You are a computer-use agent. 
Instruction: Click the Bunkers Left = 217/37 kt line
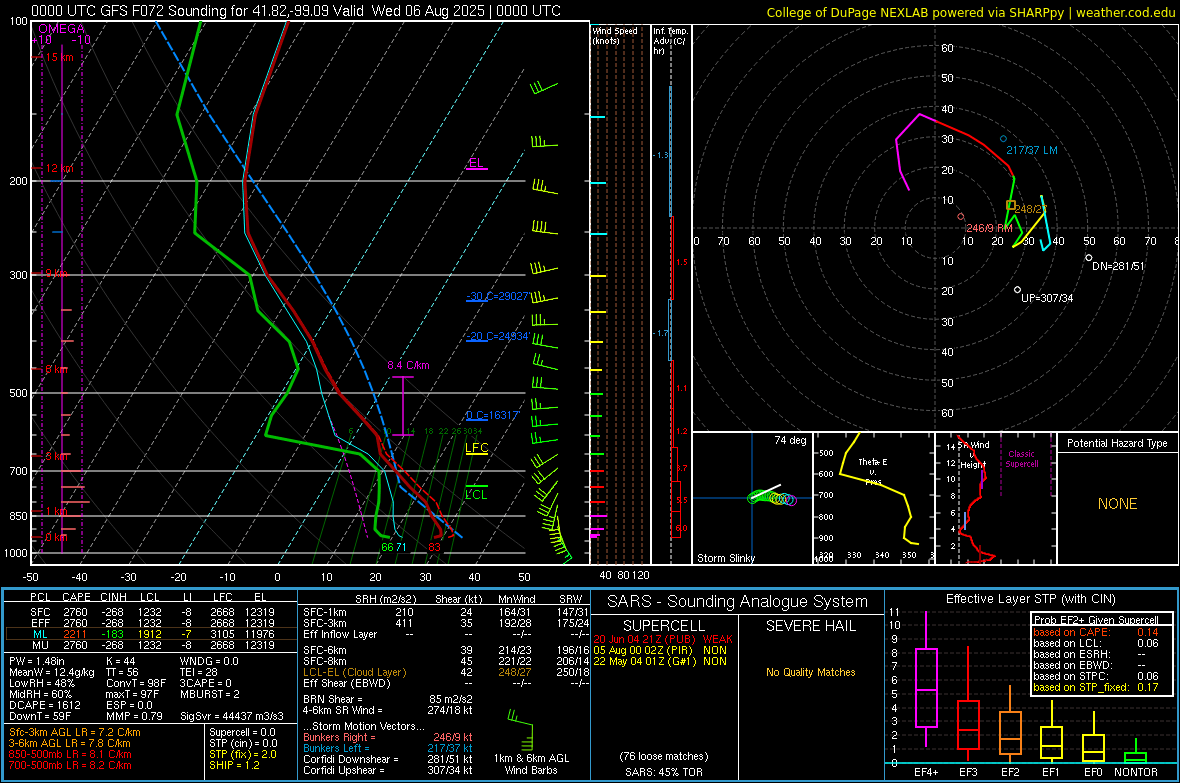388,748
